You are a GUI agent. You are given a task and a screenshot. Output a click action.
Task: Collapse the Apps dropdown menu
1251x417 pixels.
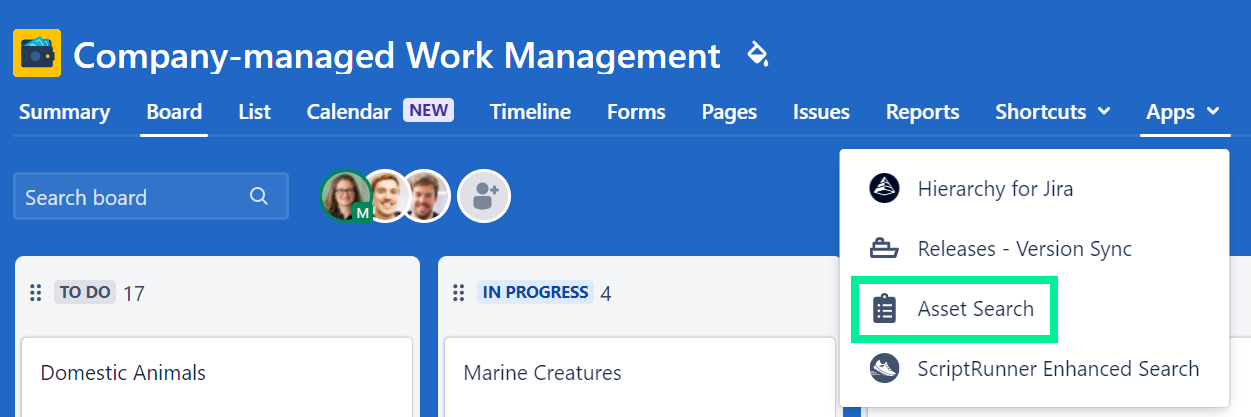pyautogui.click(x=1182, y=112)
